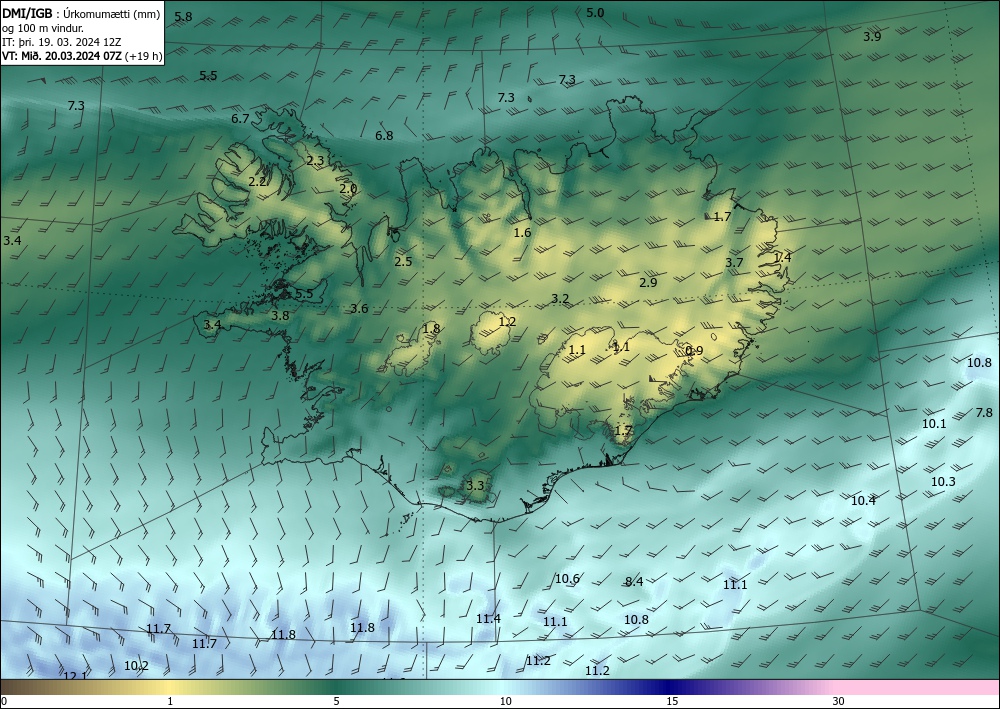Click the map value '10.6'

(567, 578)
